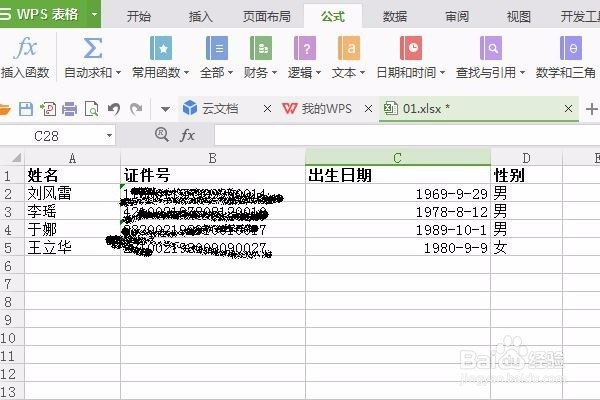
Task: Expand the 财务 dropdown arrow
Action: [274, 72]
